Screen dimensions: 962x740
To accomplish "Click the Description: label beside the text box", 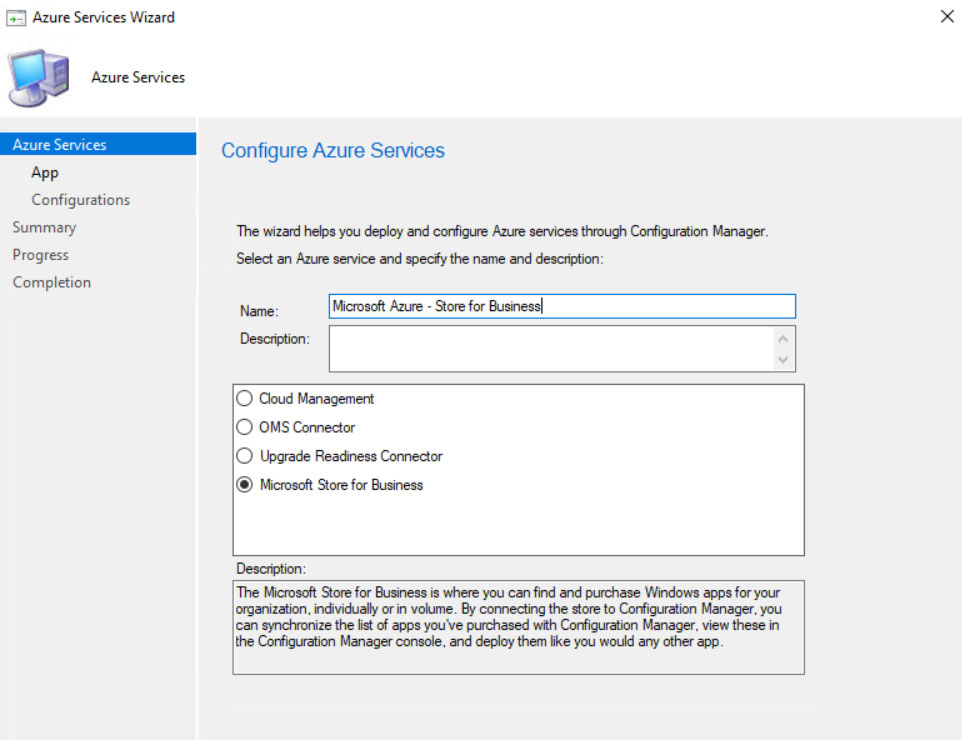I will [x=274, y=339].
